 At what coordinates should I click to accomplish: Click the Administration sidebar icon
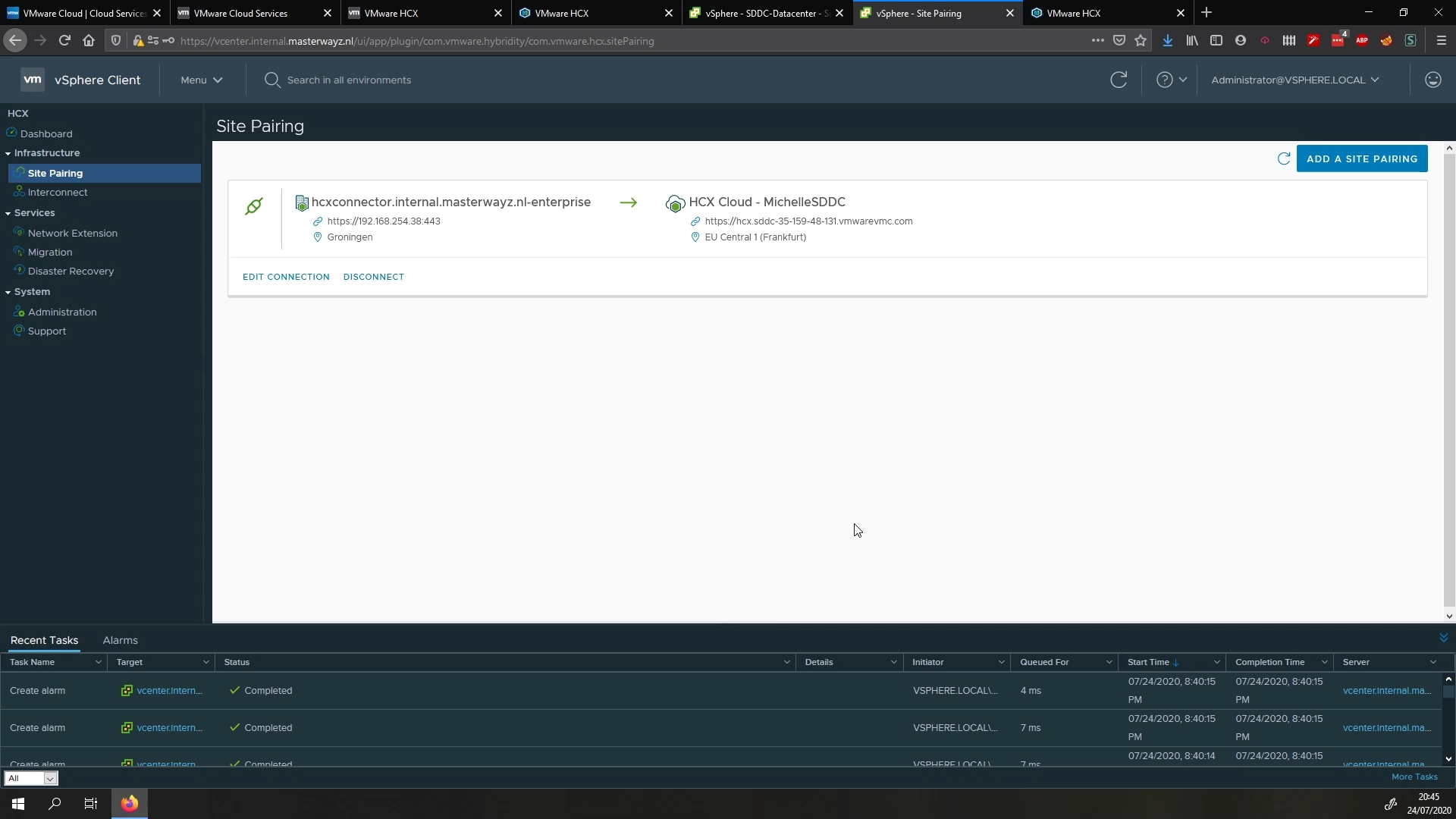tap(19, 312)
